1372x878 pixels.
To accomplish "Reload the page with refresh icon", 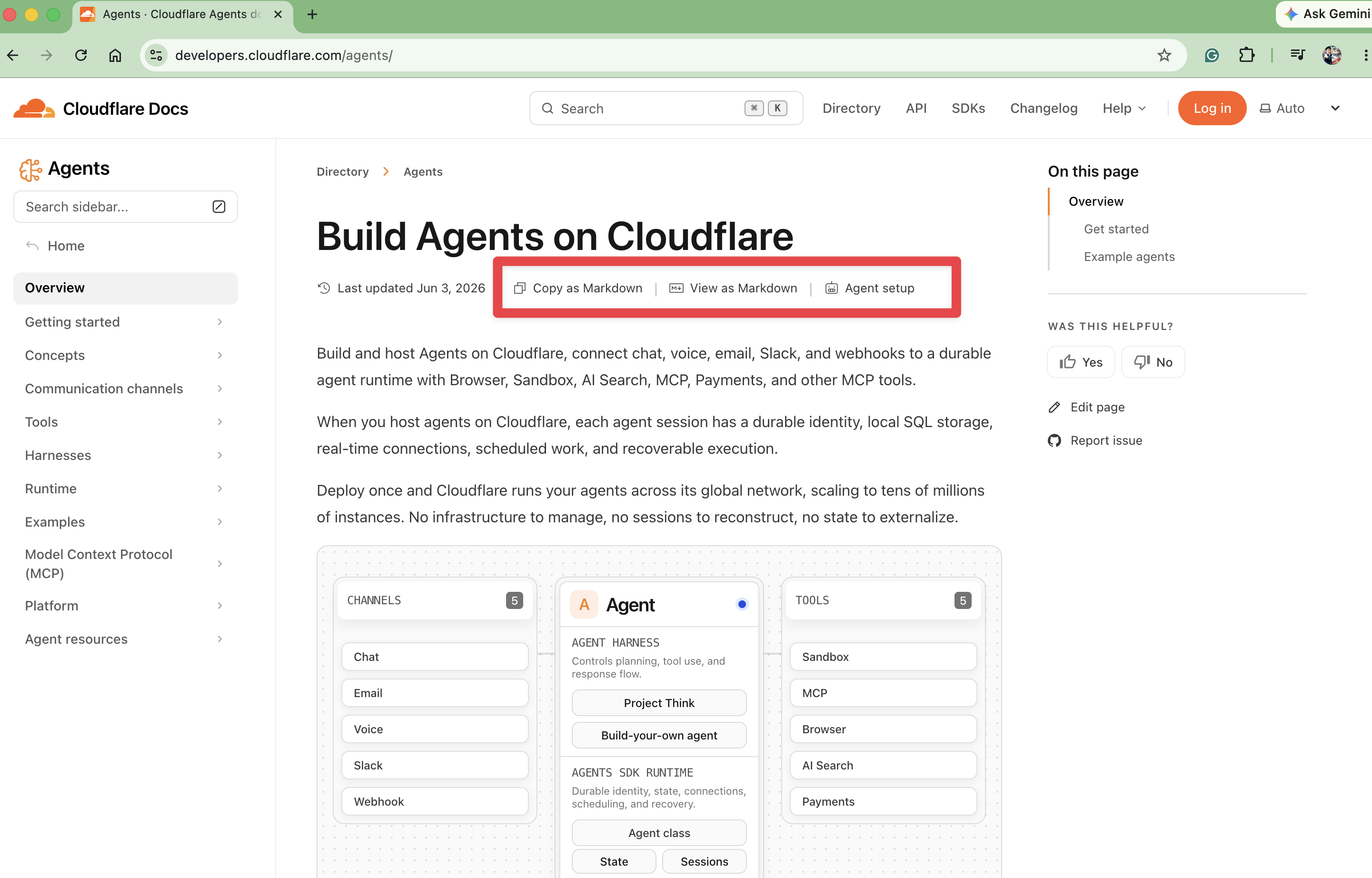I will click(x=81, y=55).
